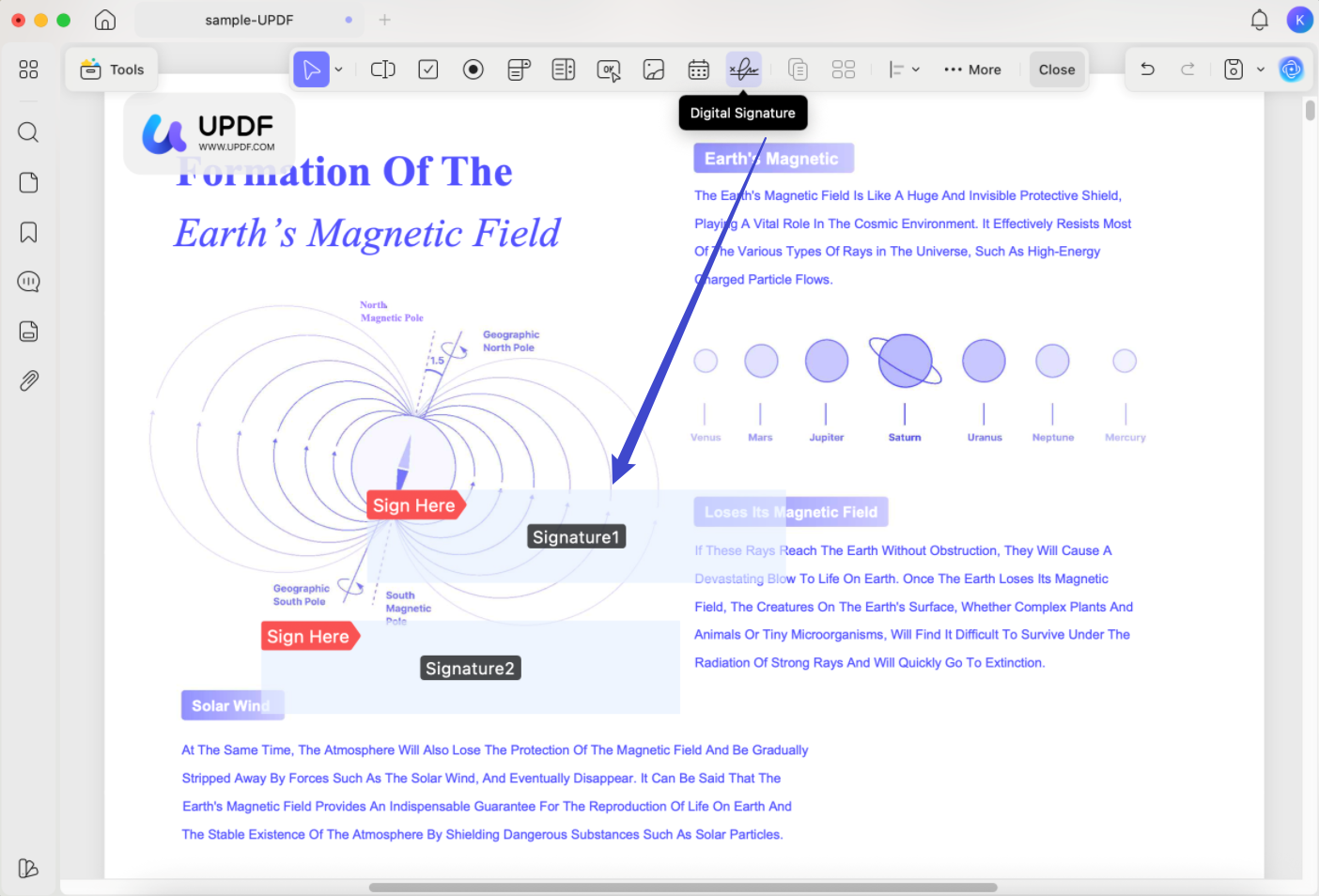The height and width of the screenshot is (896, 1319).
Task: Select the Signature2 form field
Action: click(x=470, y=669)
